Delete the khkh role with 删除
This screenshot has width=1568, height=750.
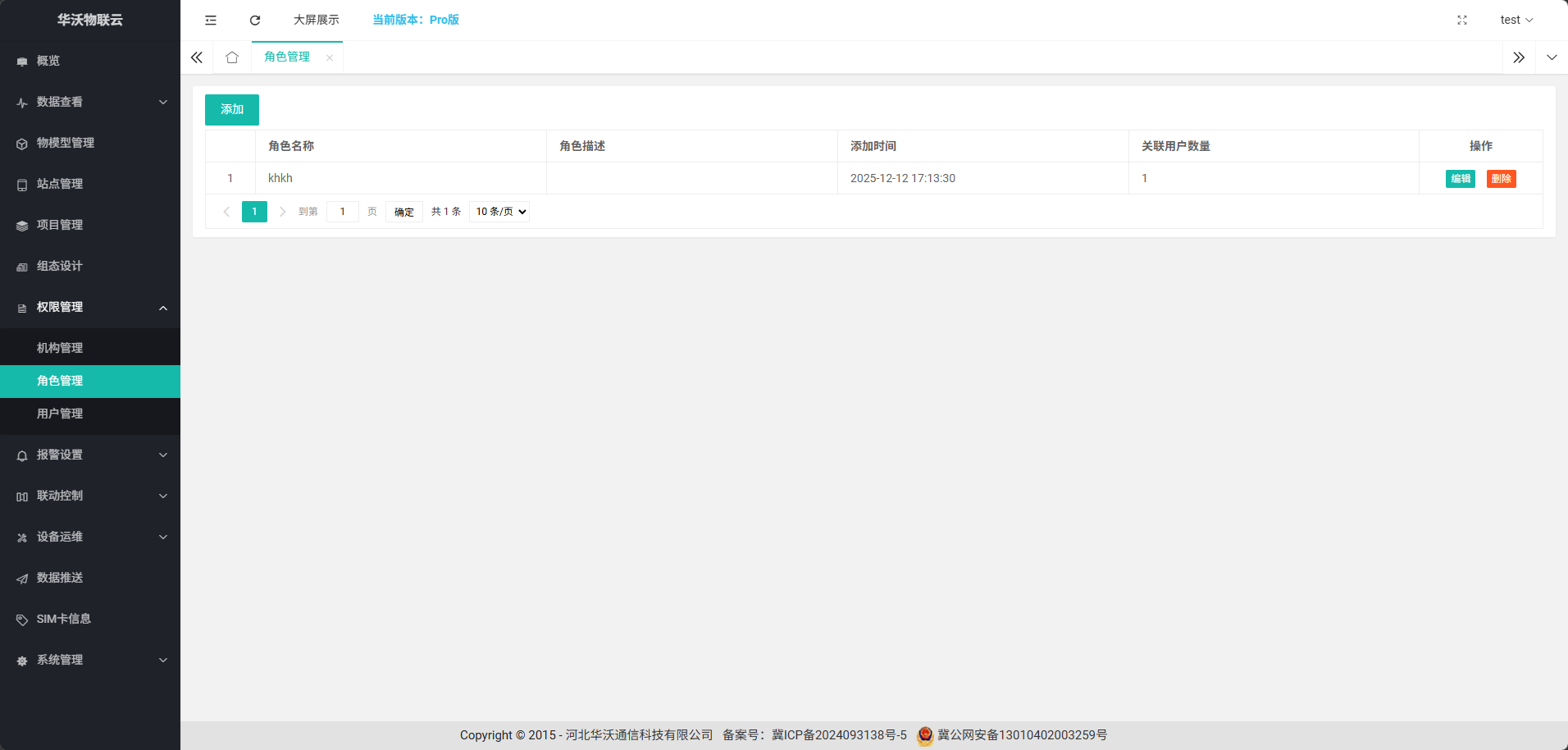pyautogui.click(x=1501, y=179)
